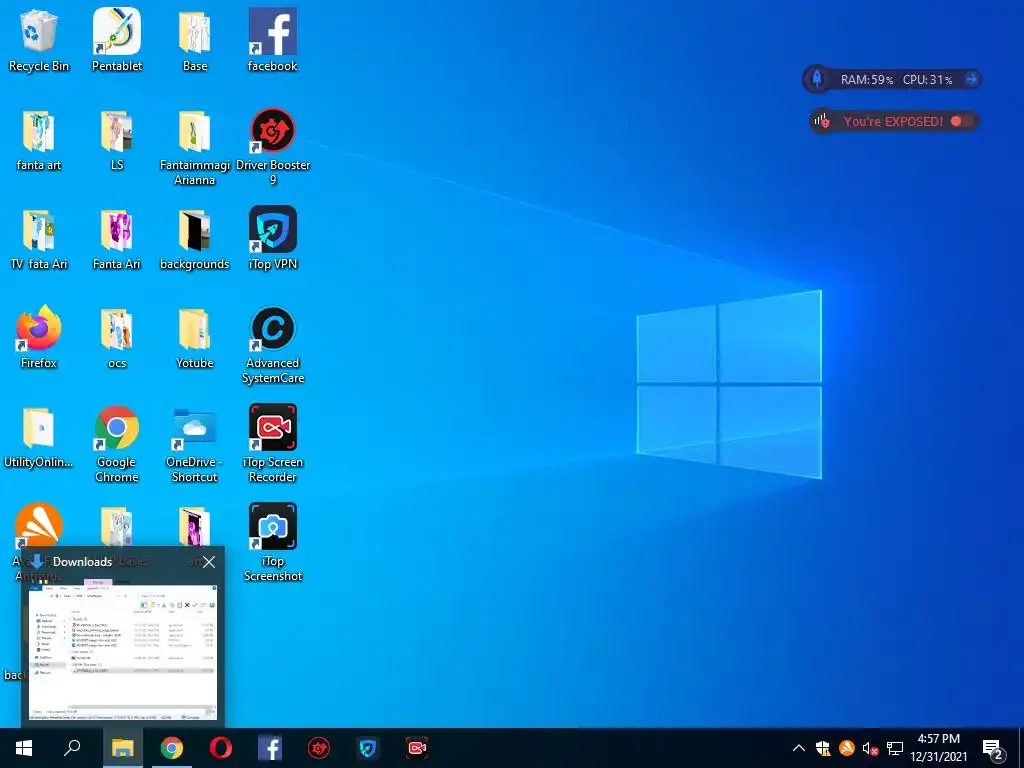
Task: Launch iTop Screen Recorder desktop shortcut
Action: click(273, 444)
